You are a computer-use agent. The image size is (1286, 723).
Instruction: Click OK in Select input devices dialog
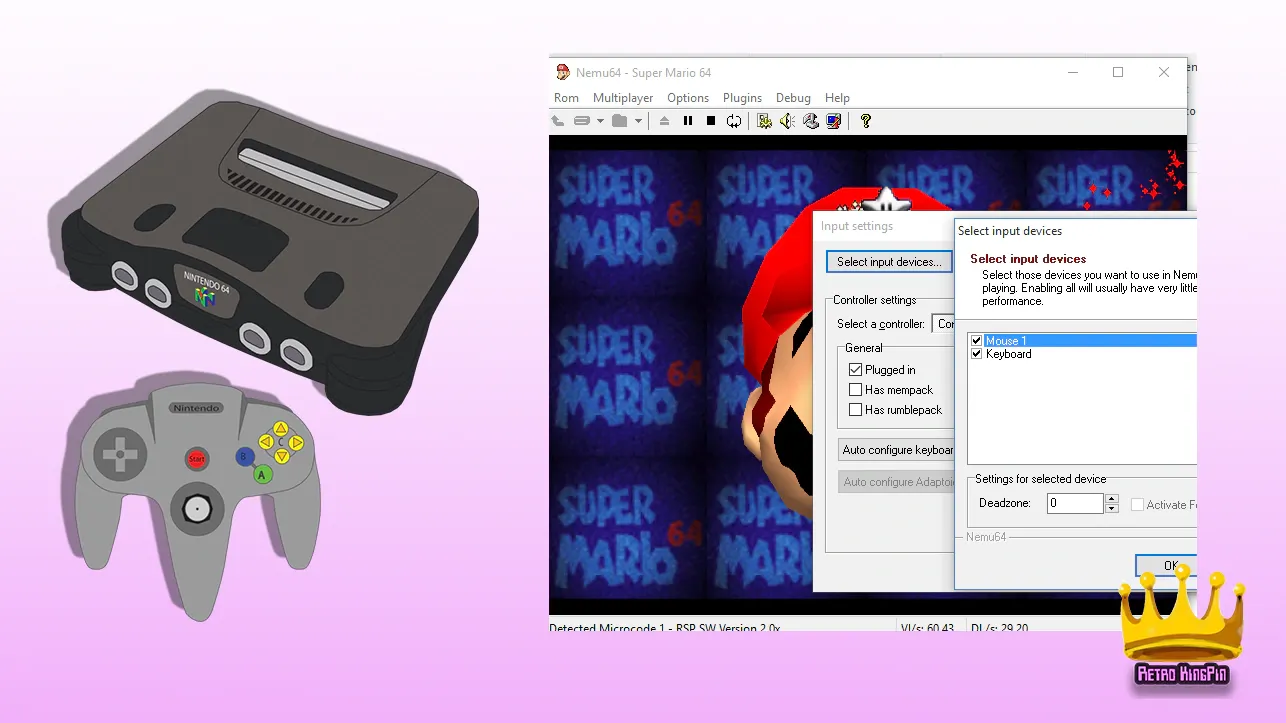1168,566
